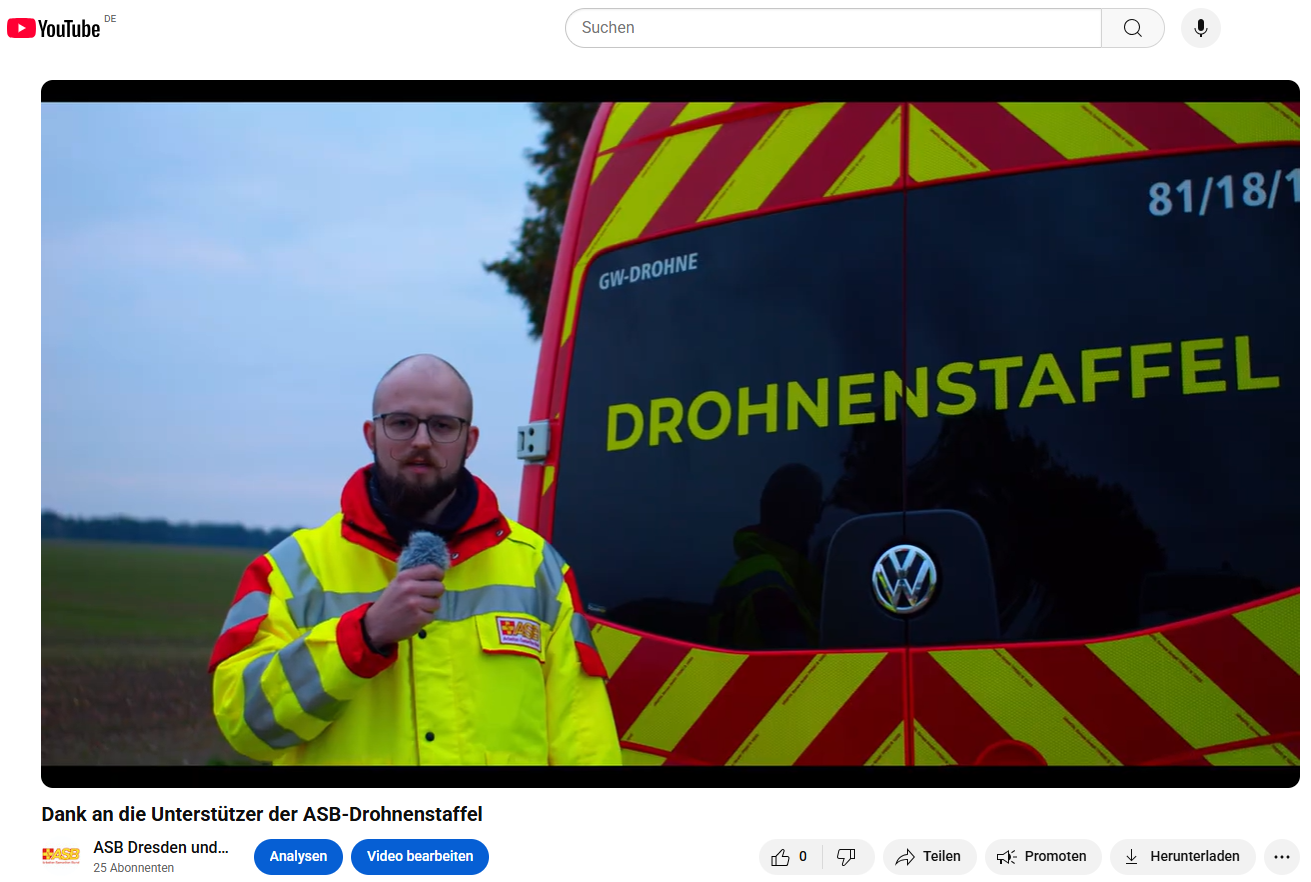This screenshot has width=1311, height=882.
Task: Focus the Suchen search field
Action: [832, 28]
